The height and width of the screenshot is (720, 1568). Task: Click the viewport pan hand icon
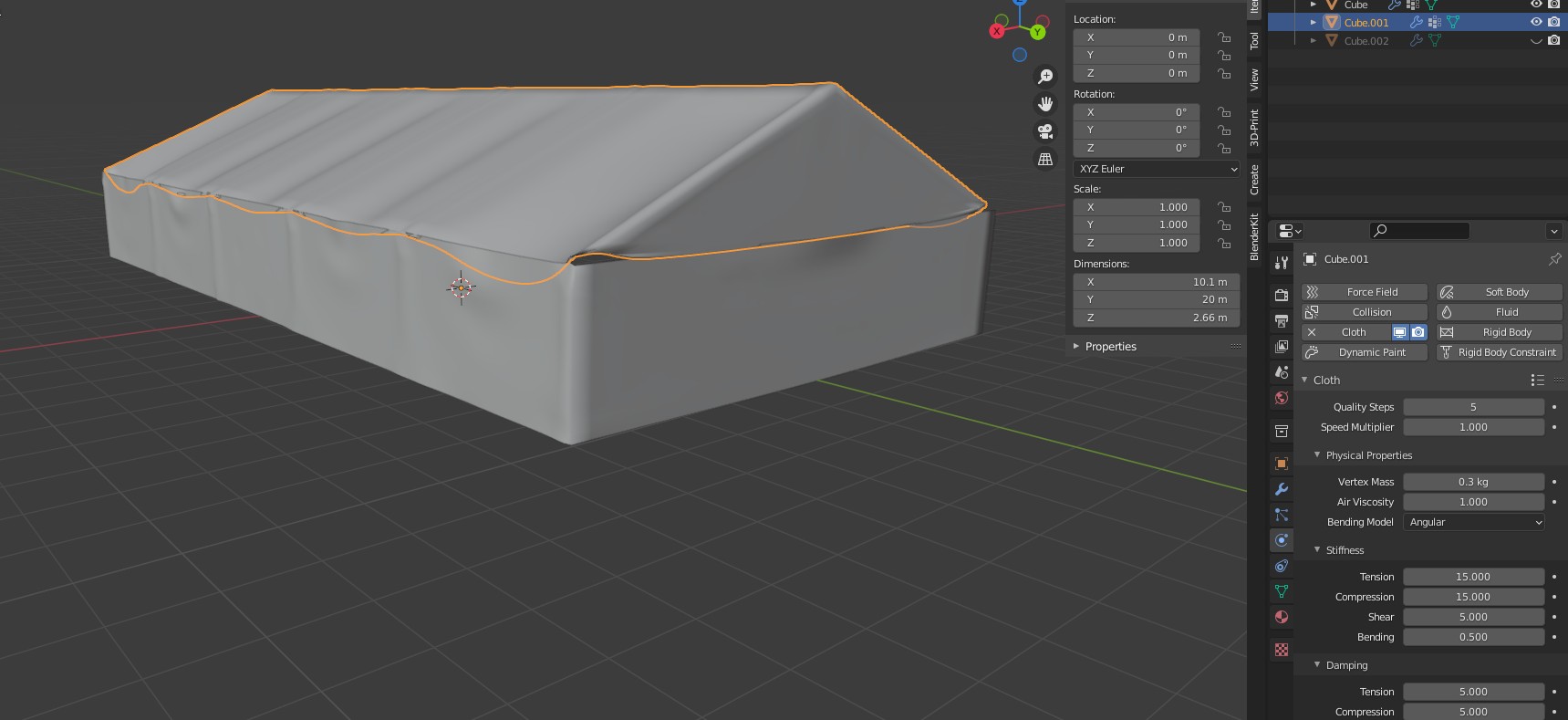[x=1045, y=104]
